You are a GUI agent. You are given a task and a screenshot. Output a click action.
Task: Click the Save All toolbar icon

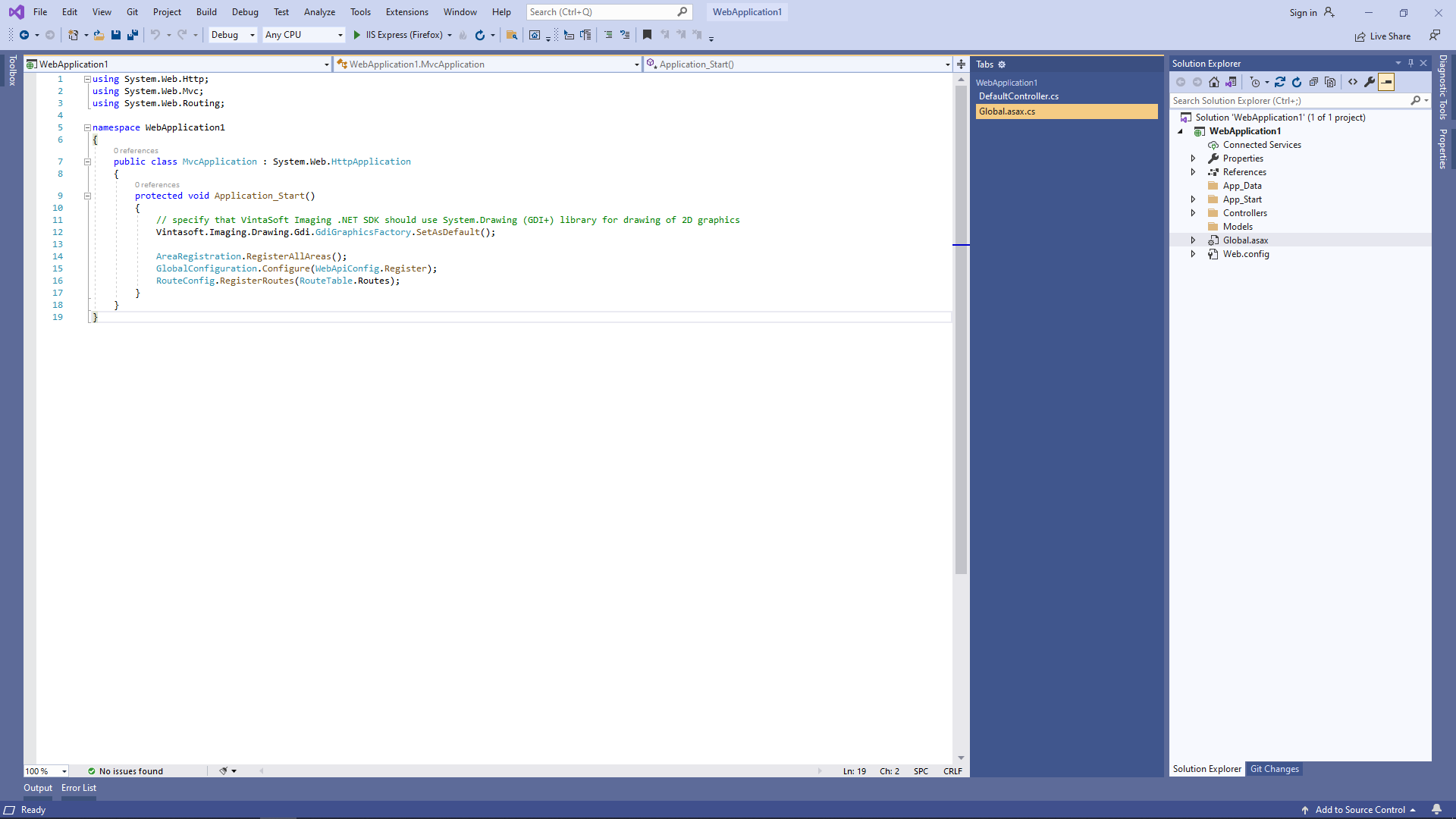(133, 35)
